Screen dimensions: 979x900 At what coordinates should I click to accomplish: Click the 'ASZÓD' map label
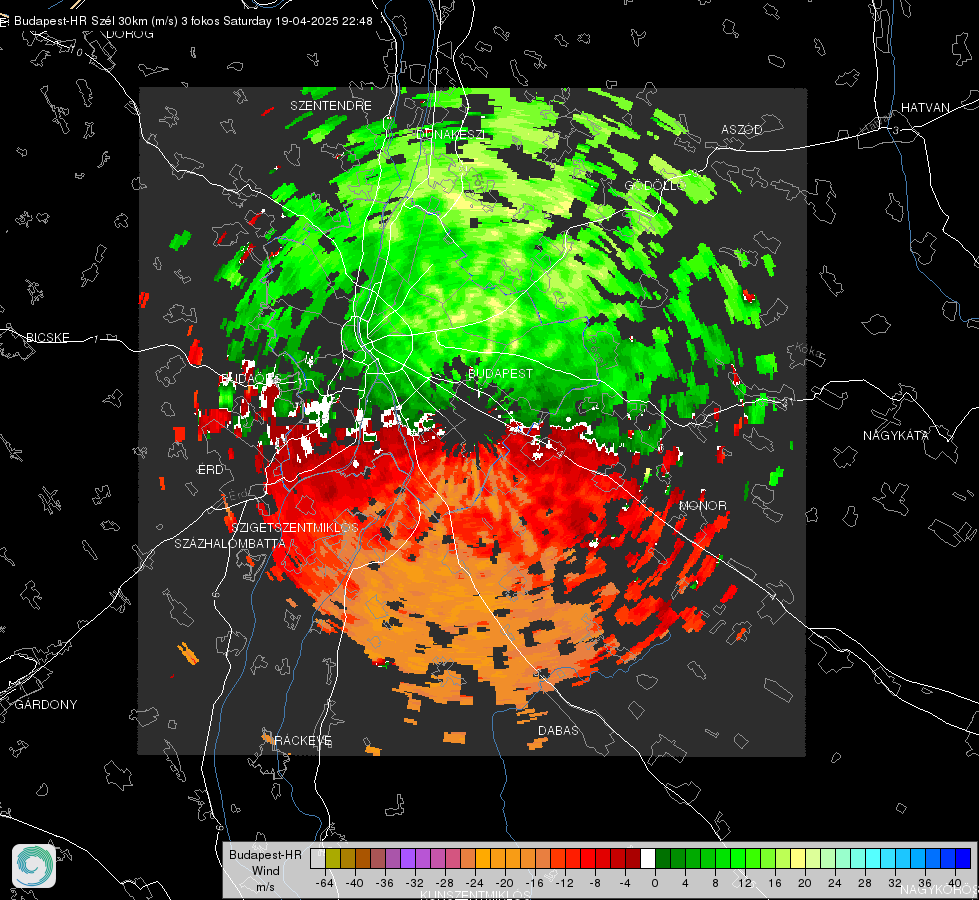click(742, 130)
